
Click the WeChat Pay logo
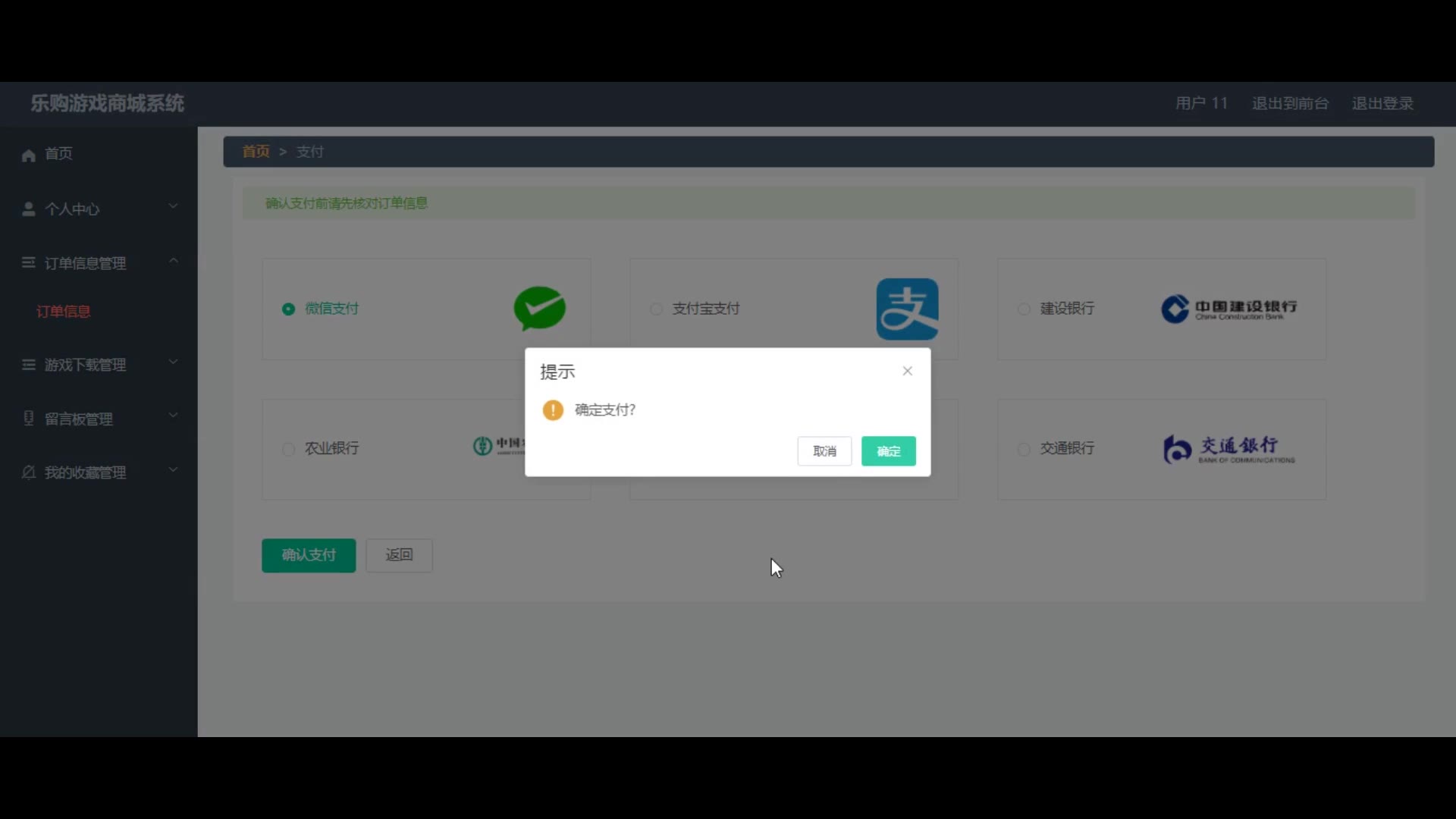click(x=540, y=309)
